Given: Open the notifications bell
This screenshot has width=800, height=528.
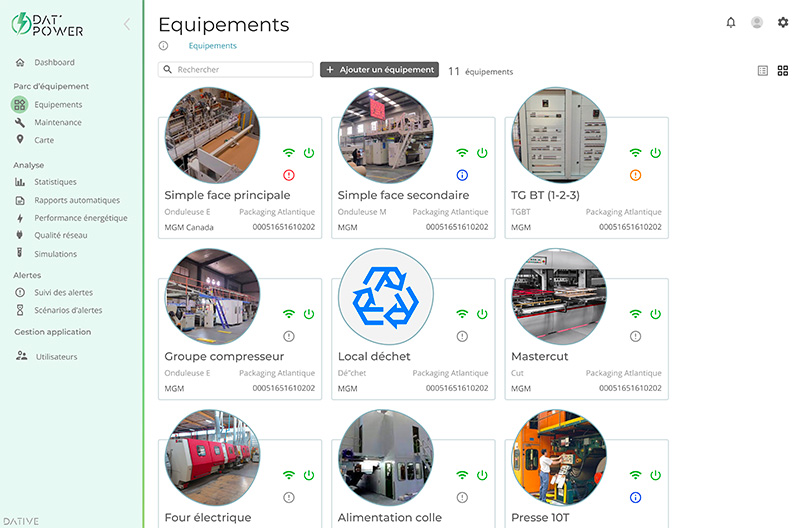Looking at the screenshot, I should (731, 22).
